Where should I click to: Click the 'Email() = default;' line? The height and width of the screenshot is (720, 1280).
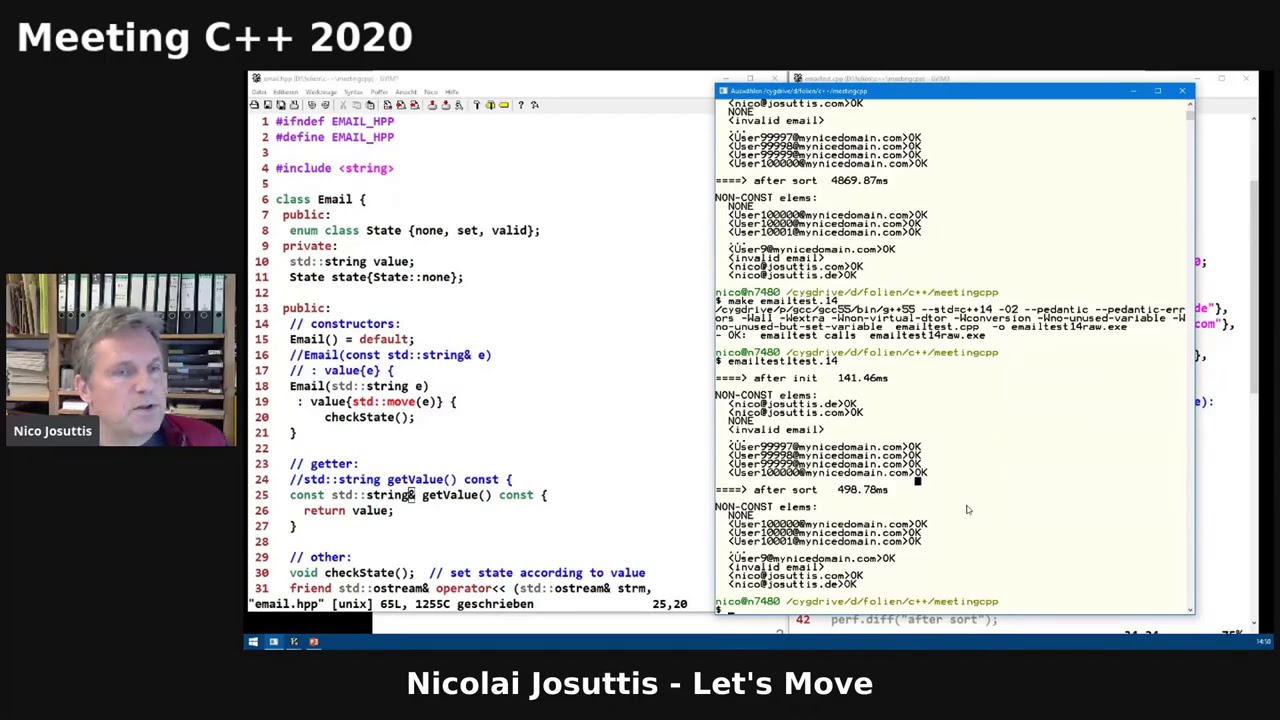tap(352, 339)
